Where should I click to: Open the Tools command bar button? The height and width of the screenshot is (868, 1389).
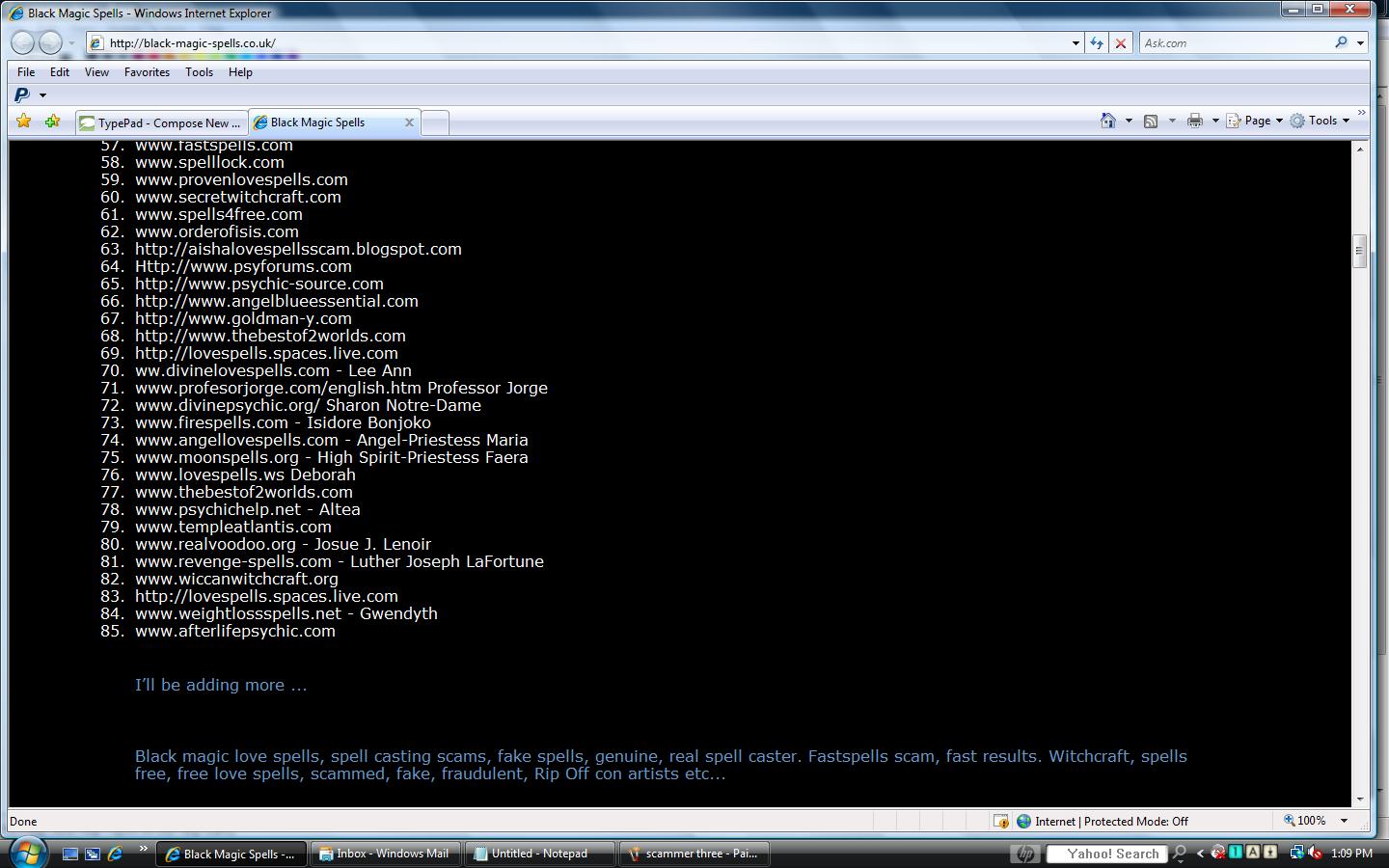pyautogui.click(x=1321, y=121)
